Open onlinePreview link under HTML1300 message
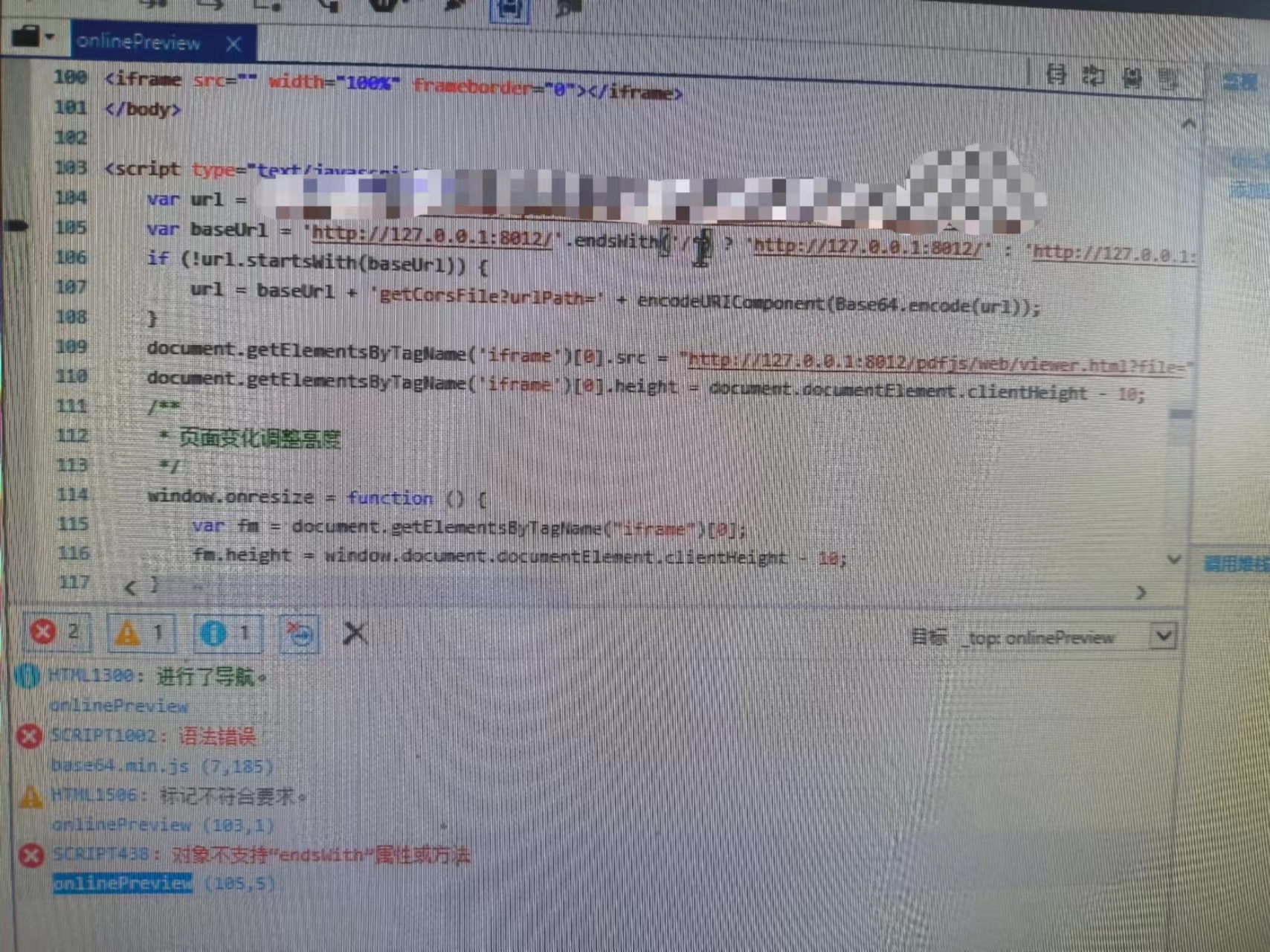1270x952 pixels. tap(119, 706)
